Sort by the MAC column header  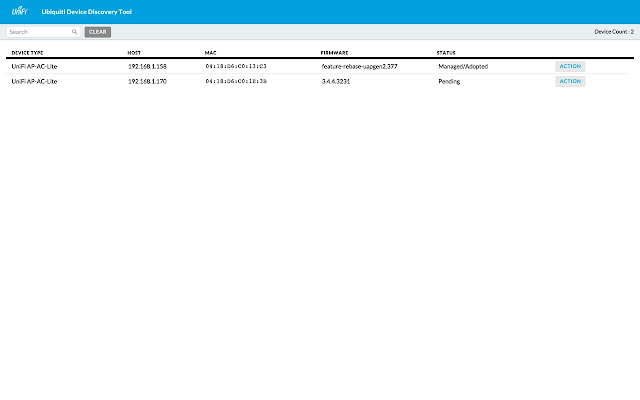click(x=211, y=53)
